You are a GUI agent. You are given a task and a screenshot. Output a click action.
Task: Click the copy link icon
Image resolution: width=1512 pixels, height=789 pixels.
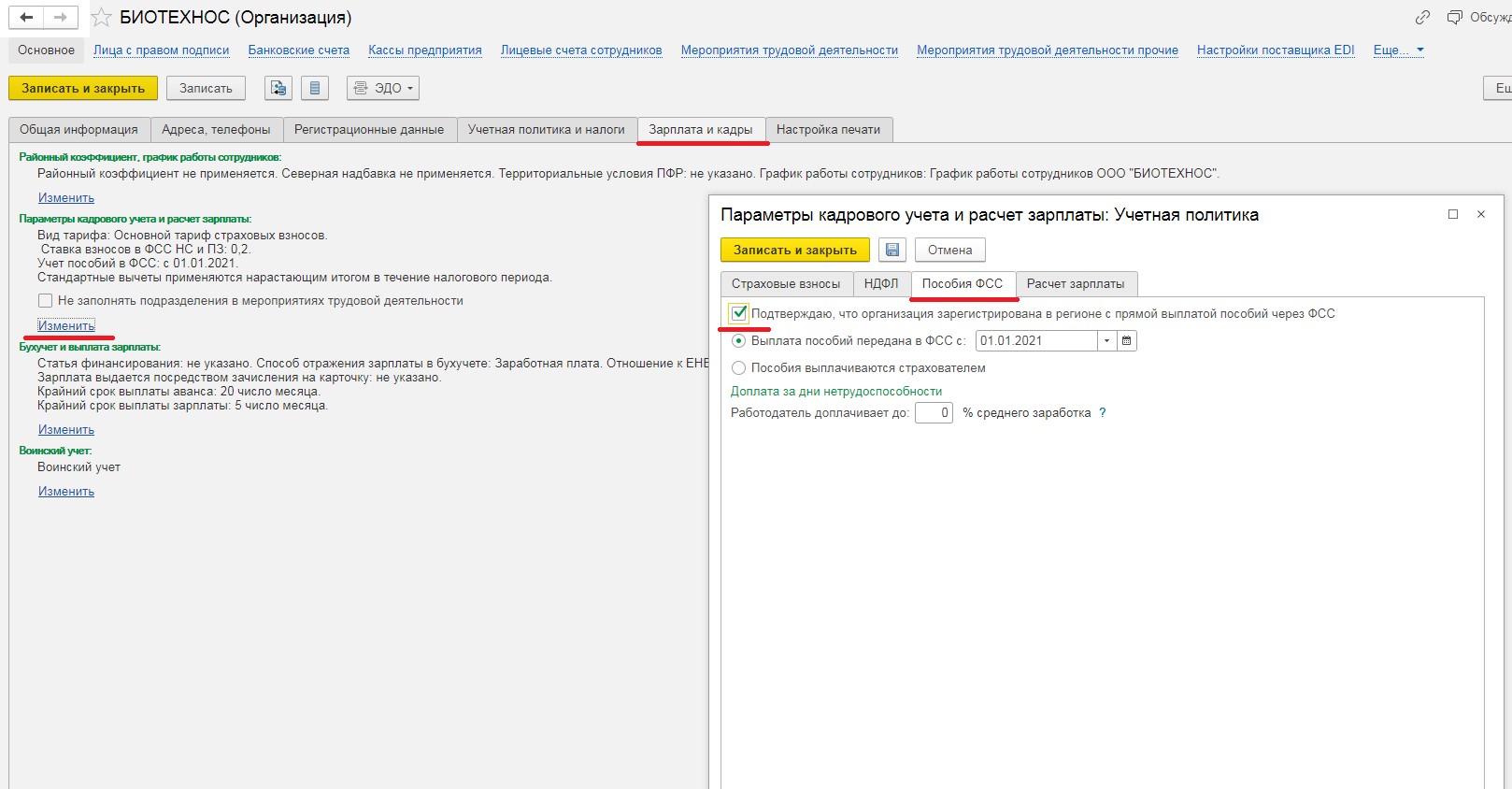point(1422,18)
